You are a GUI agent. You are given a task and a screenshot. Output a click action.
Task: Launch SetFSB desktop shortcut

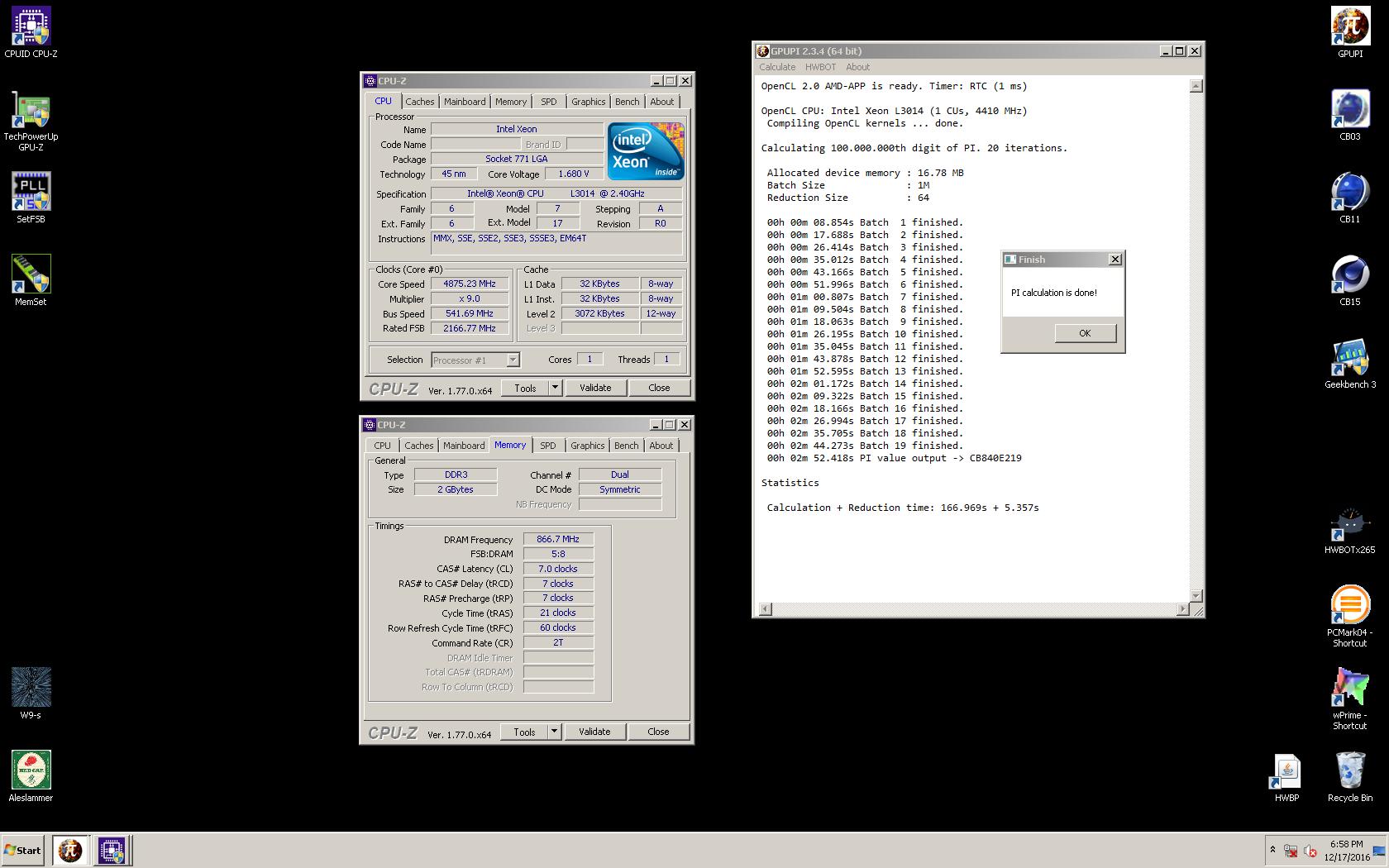[31, 198]
